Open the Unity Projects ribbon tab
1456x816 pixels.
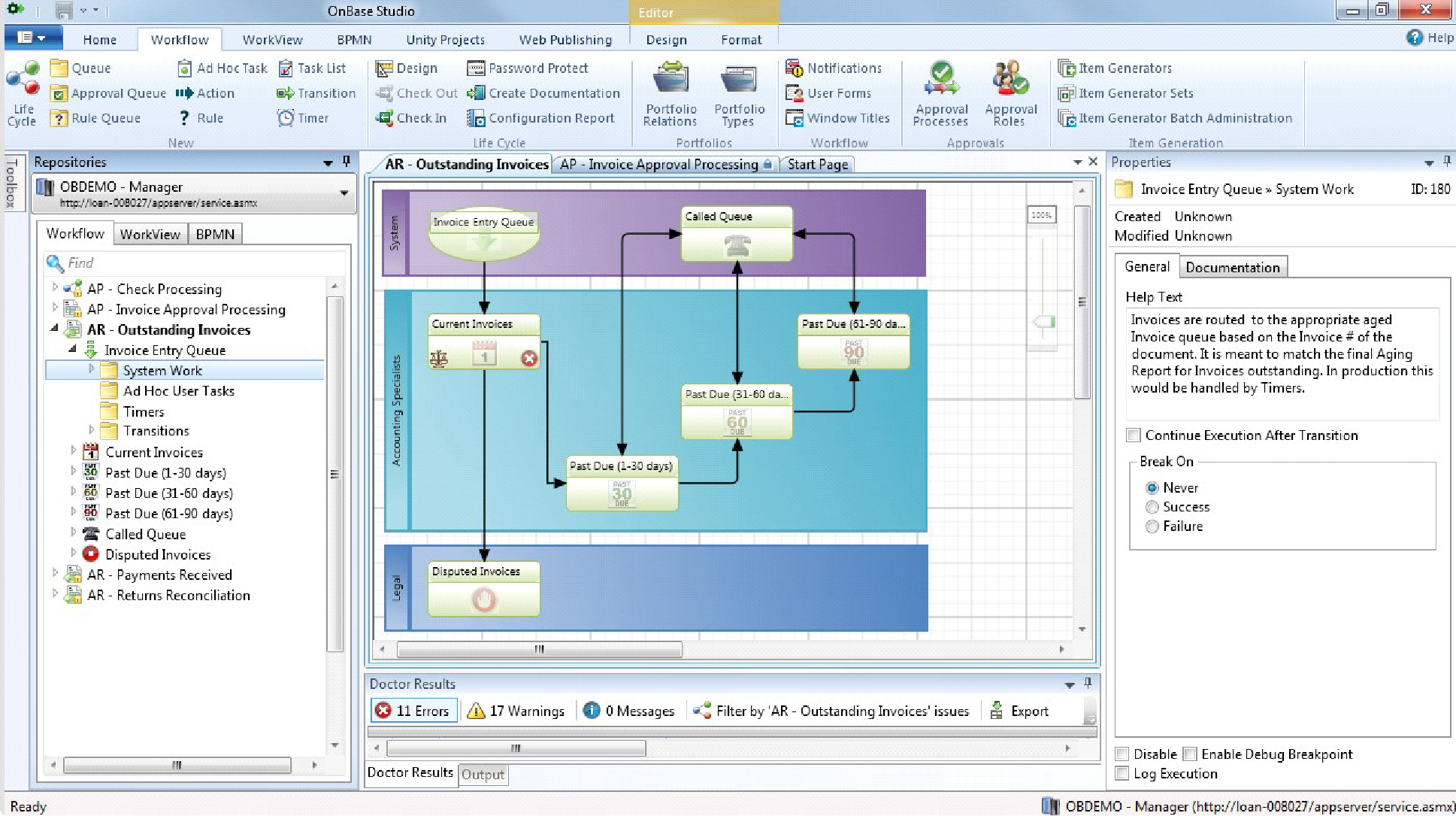click(x=445, y=40)
